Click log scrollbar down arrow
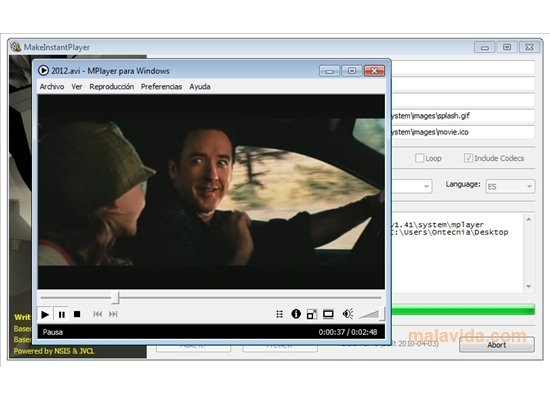Viewport: 550px width, 400px height. coord(529,287)
